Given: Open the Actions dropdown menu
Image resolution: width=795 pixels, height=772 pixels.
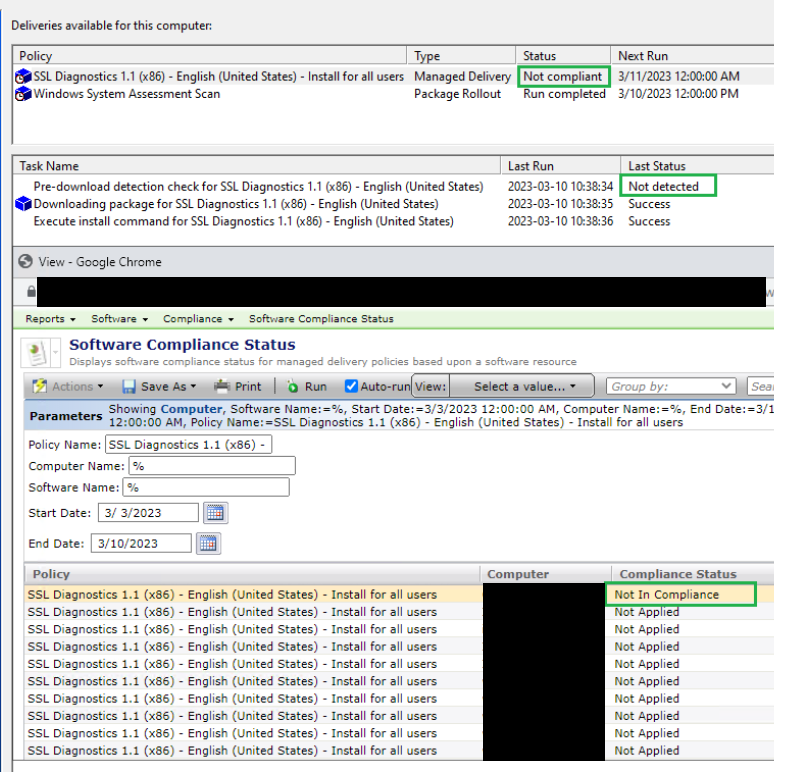Looking at the screenshot, I should point(68,386).
